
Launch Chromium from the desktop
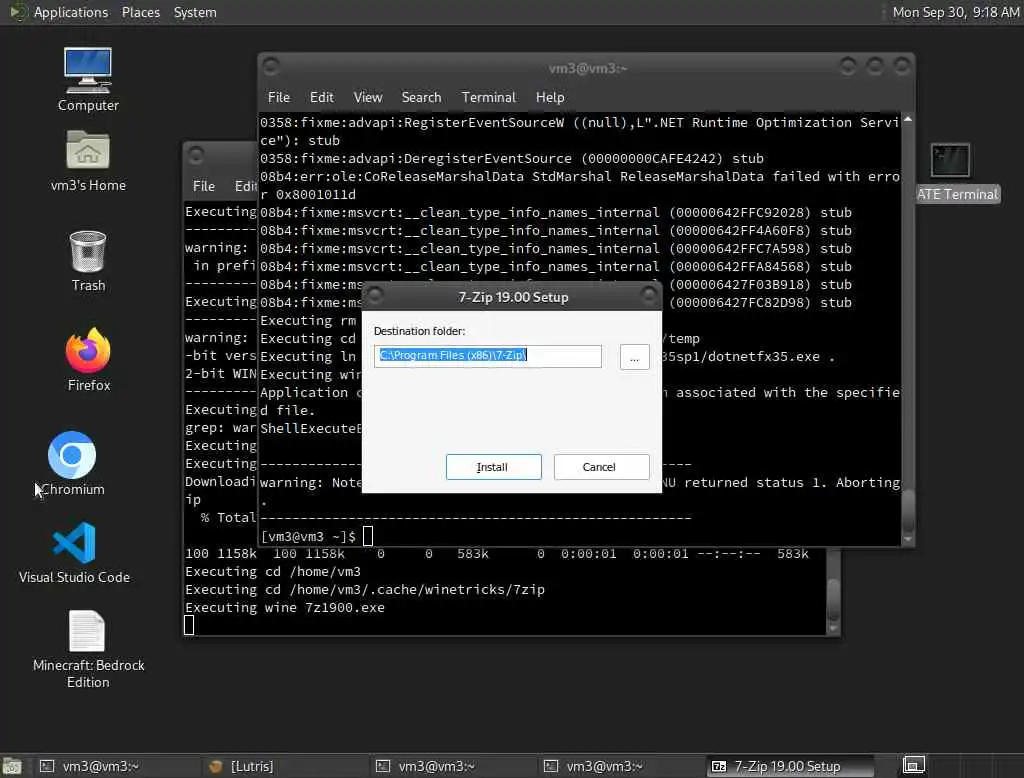72,463
